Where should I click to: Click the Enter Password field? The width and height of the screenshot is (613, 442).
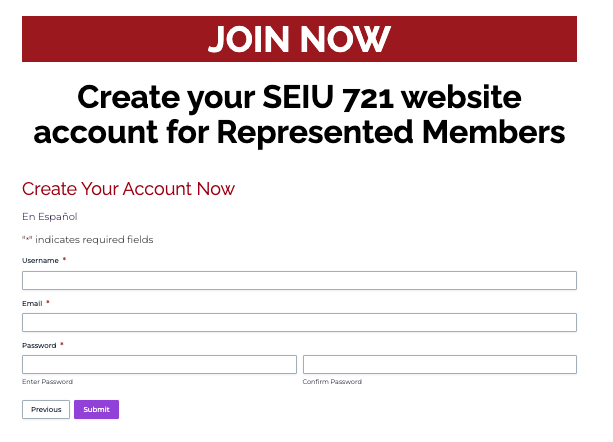coord(159,364)
